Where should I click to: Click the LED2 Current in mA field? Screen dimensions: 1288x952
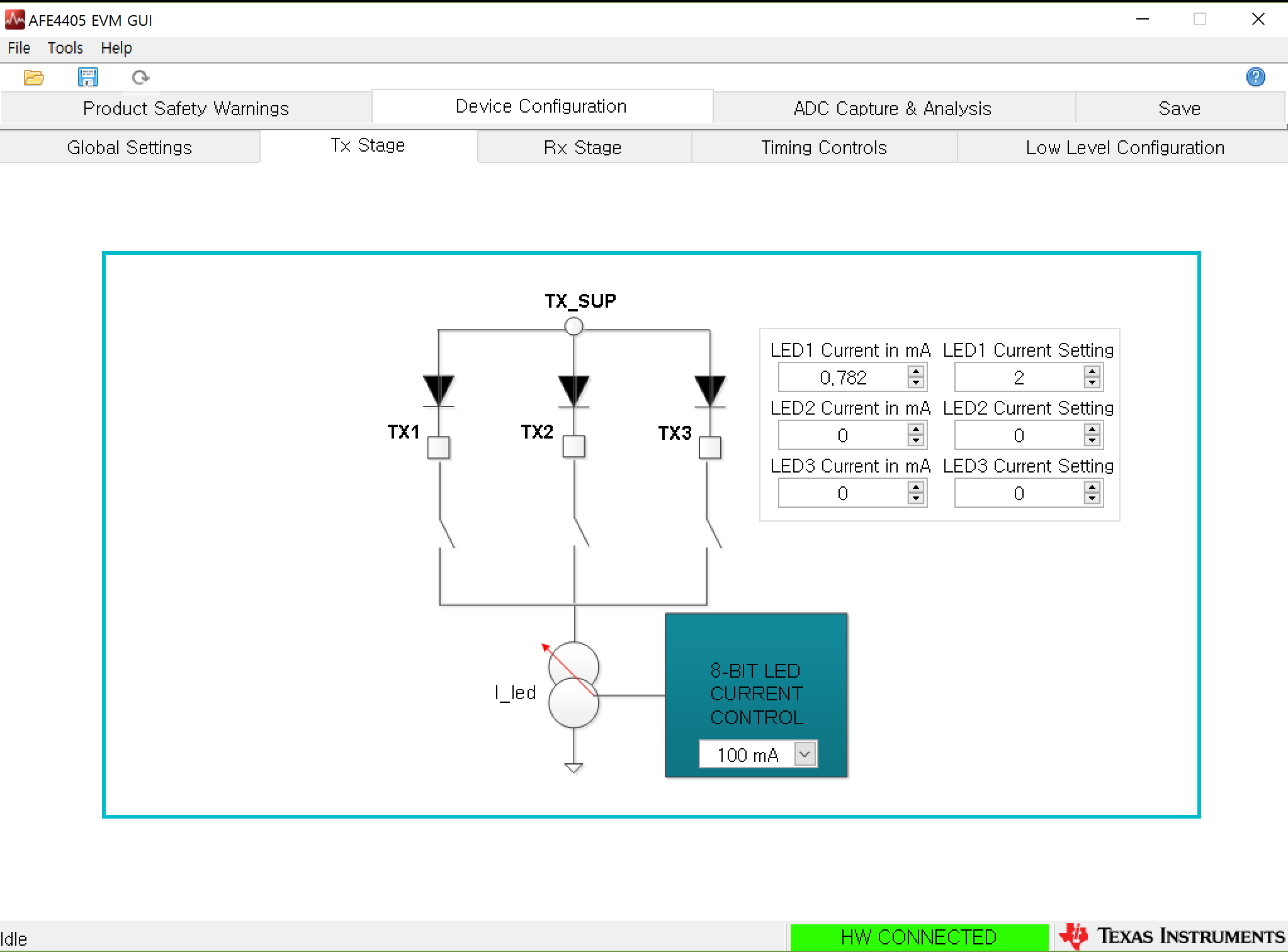[843, 435]
